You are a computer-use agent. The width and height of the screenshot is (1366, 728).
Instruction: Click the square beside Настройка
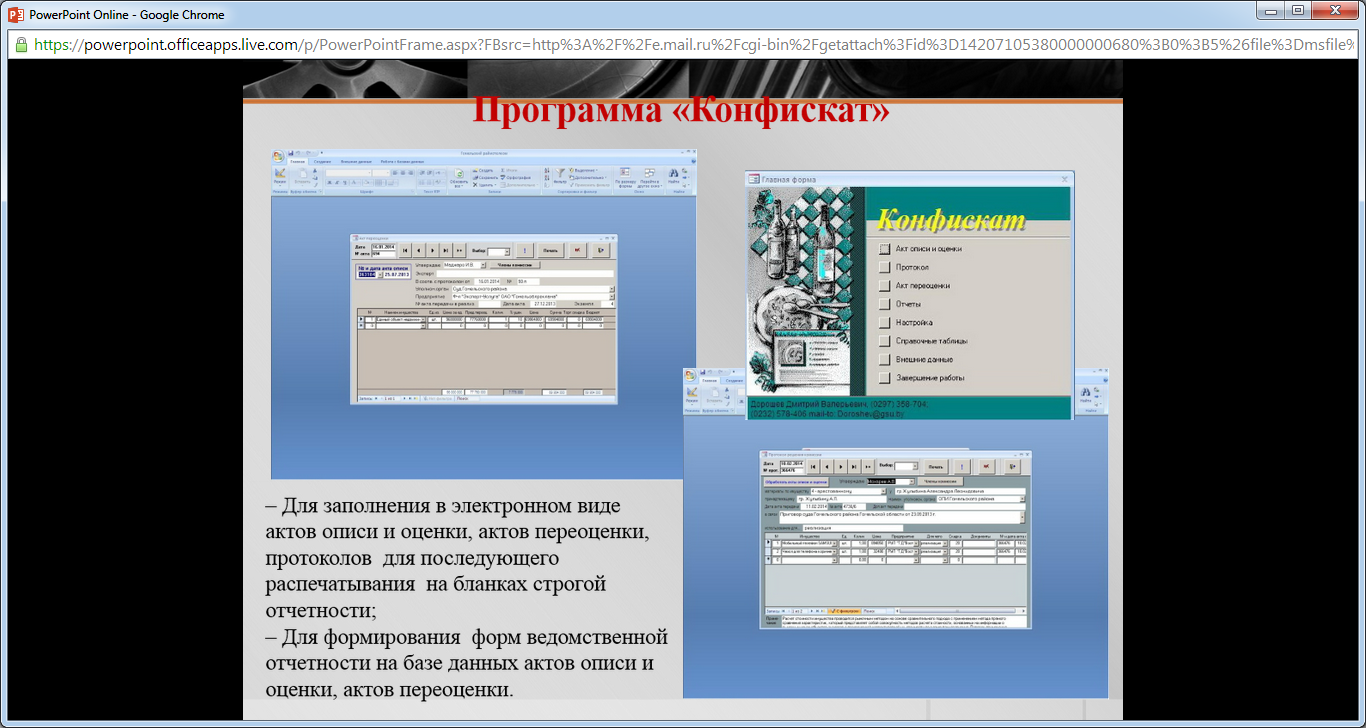click(884, 322)
